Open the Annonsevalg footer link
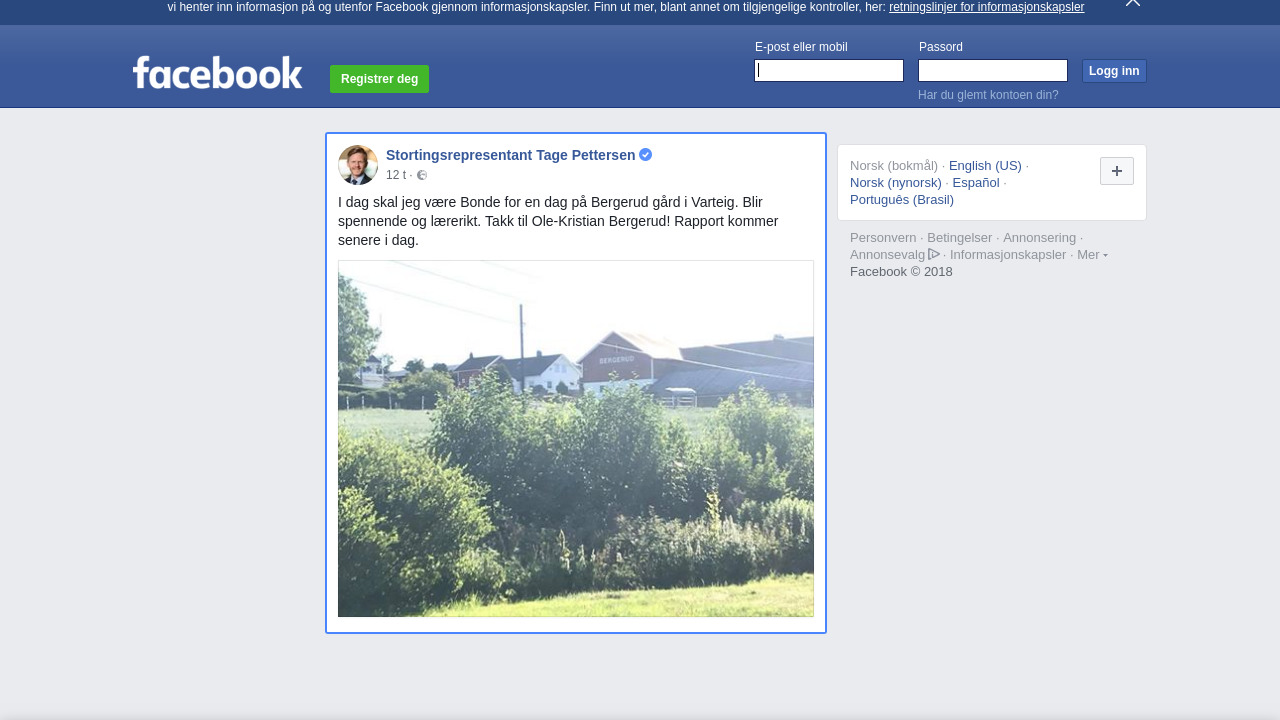Screen dimensions: 1280x720 tap(887, 255)
